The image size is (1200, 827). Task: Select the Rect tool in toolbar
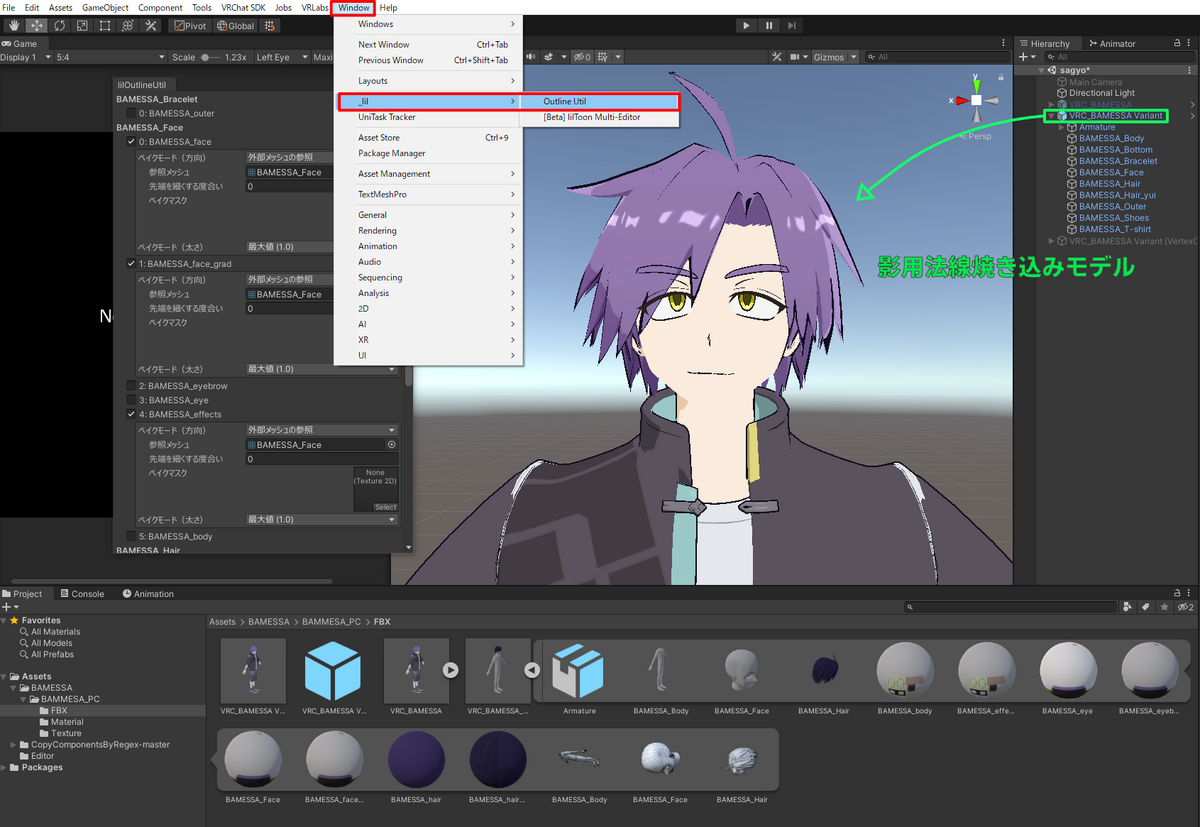tap(105, 25)
